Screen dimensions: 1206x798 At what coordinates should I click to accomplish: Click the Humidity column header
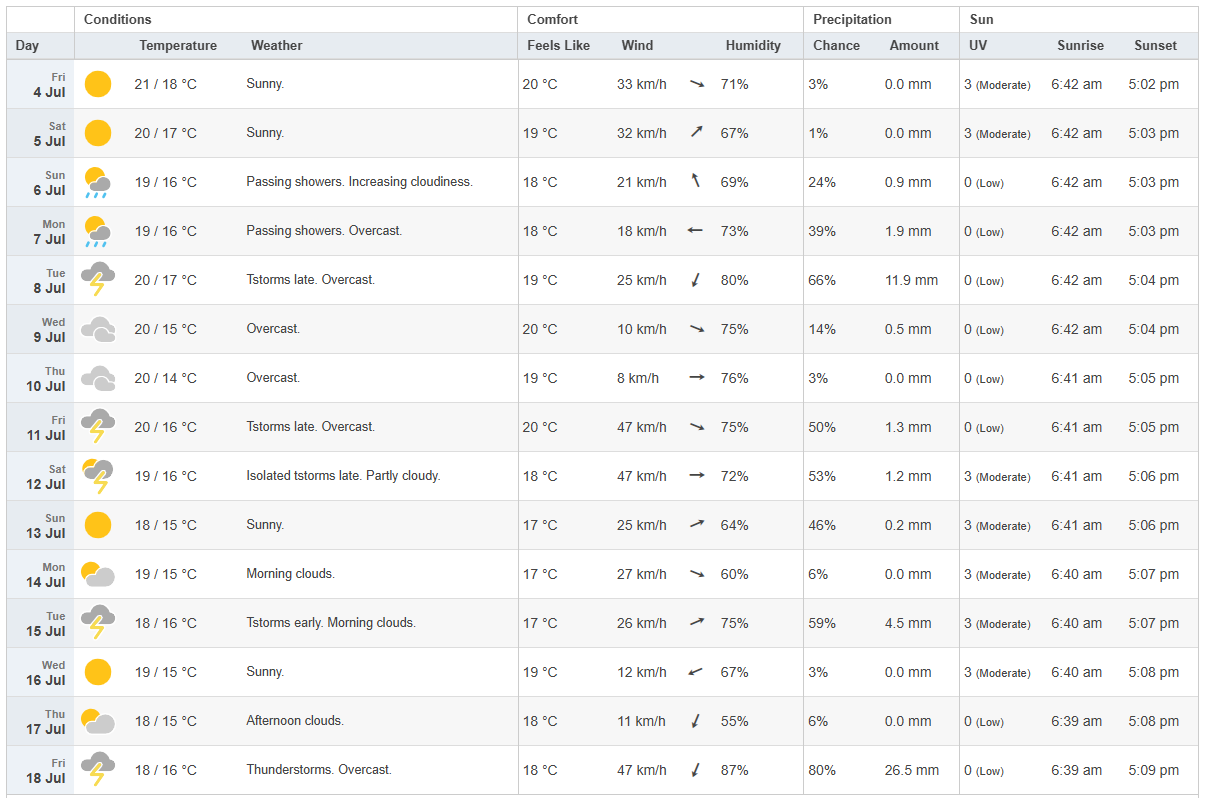click(x=753, y=46)
